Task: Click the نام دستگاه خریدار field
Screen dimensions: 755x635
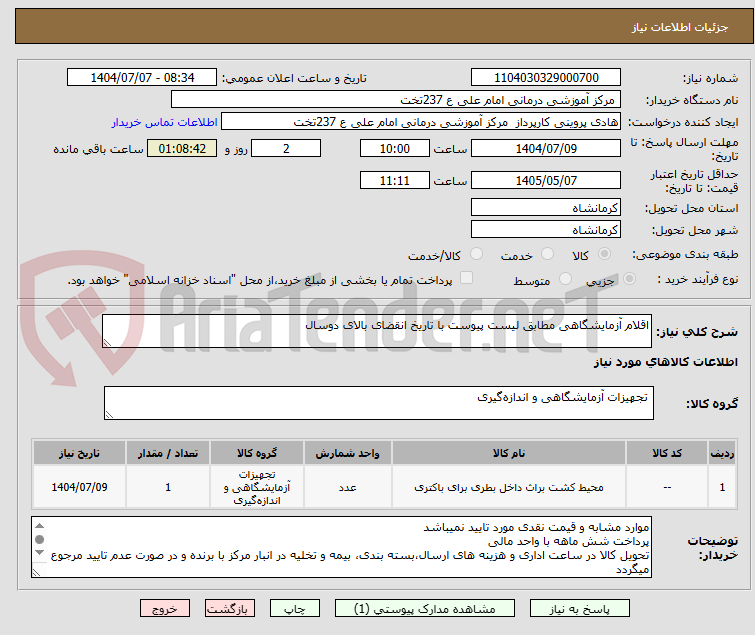Action: [x=396, y=100]
